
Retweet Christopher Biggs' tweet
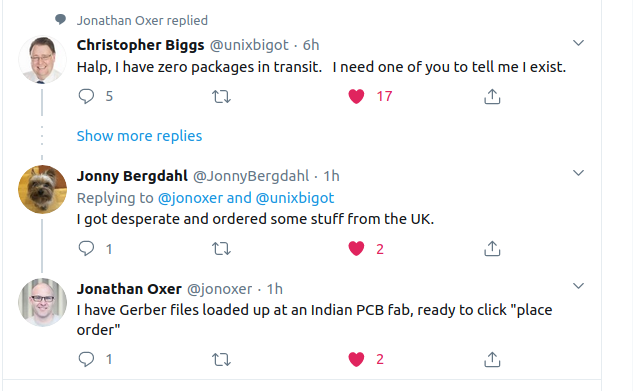pyautogui.click(x=221, y=96)
